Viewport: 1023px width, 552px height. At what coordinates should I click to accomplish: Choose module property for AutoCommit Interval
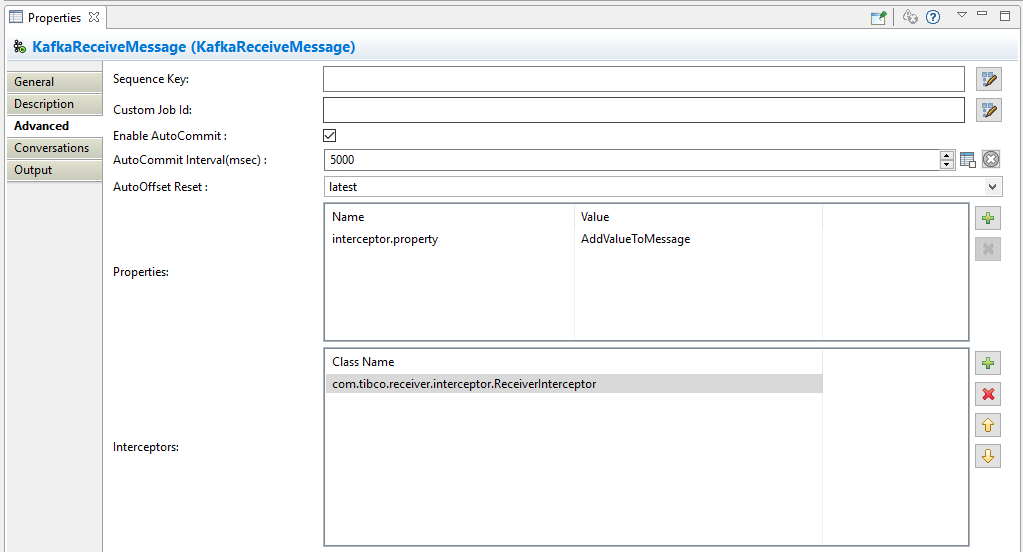coord(968,160)
